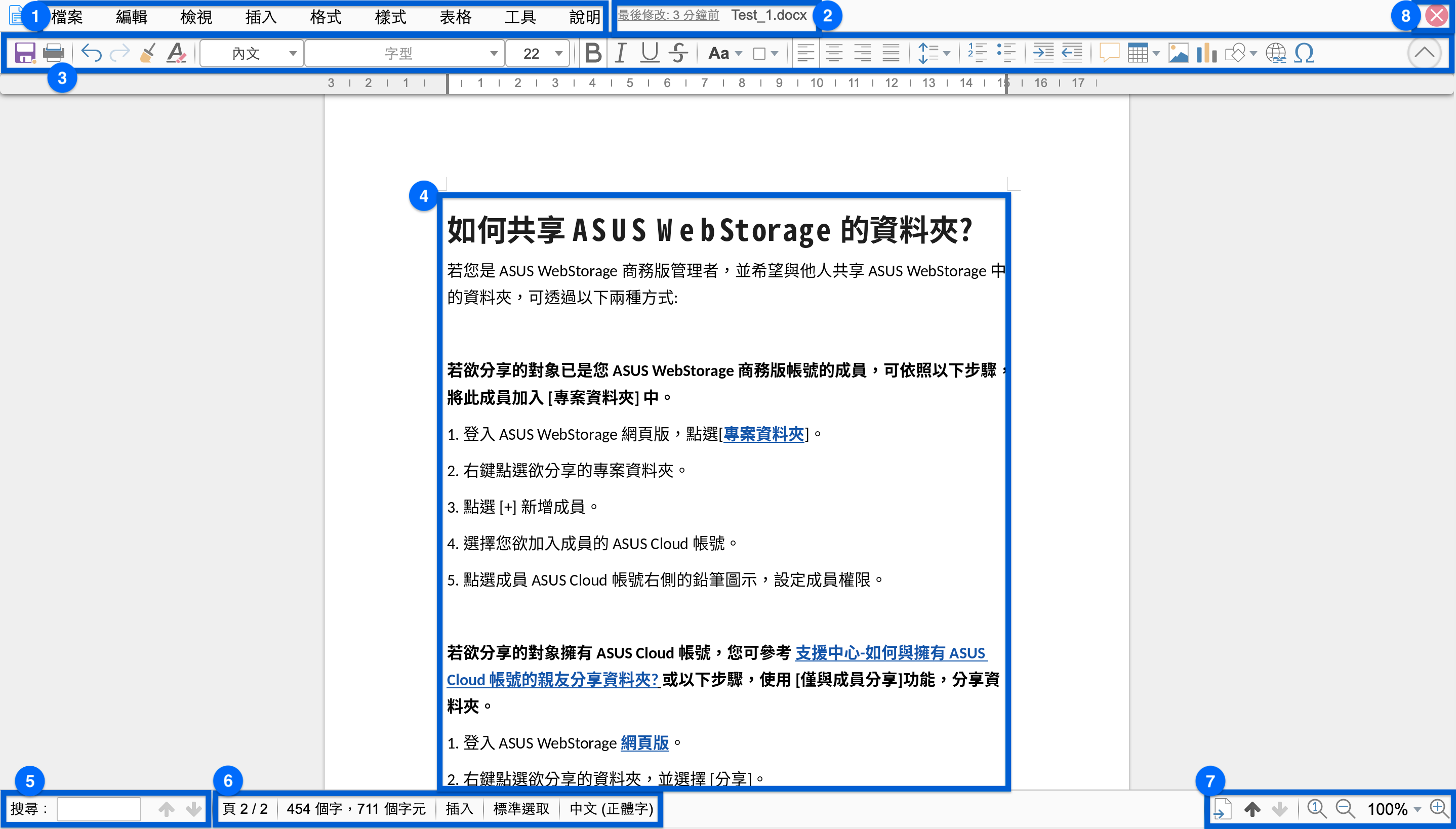Open the 檢視 menu
The image size is (1456, 829).
tap(196, 17)
